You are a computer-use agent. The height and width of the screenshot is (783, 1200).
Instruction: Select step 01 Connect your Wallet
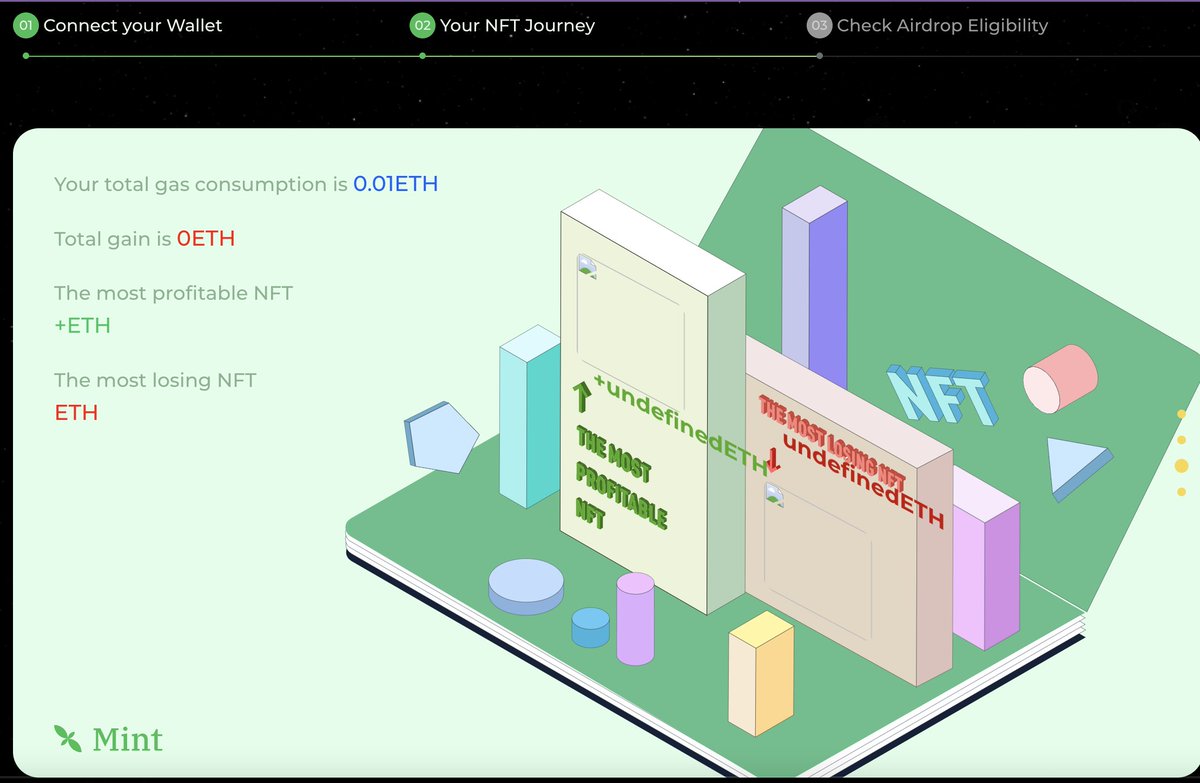(118, 25)
